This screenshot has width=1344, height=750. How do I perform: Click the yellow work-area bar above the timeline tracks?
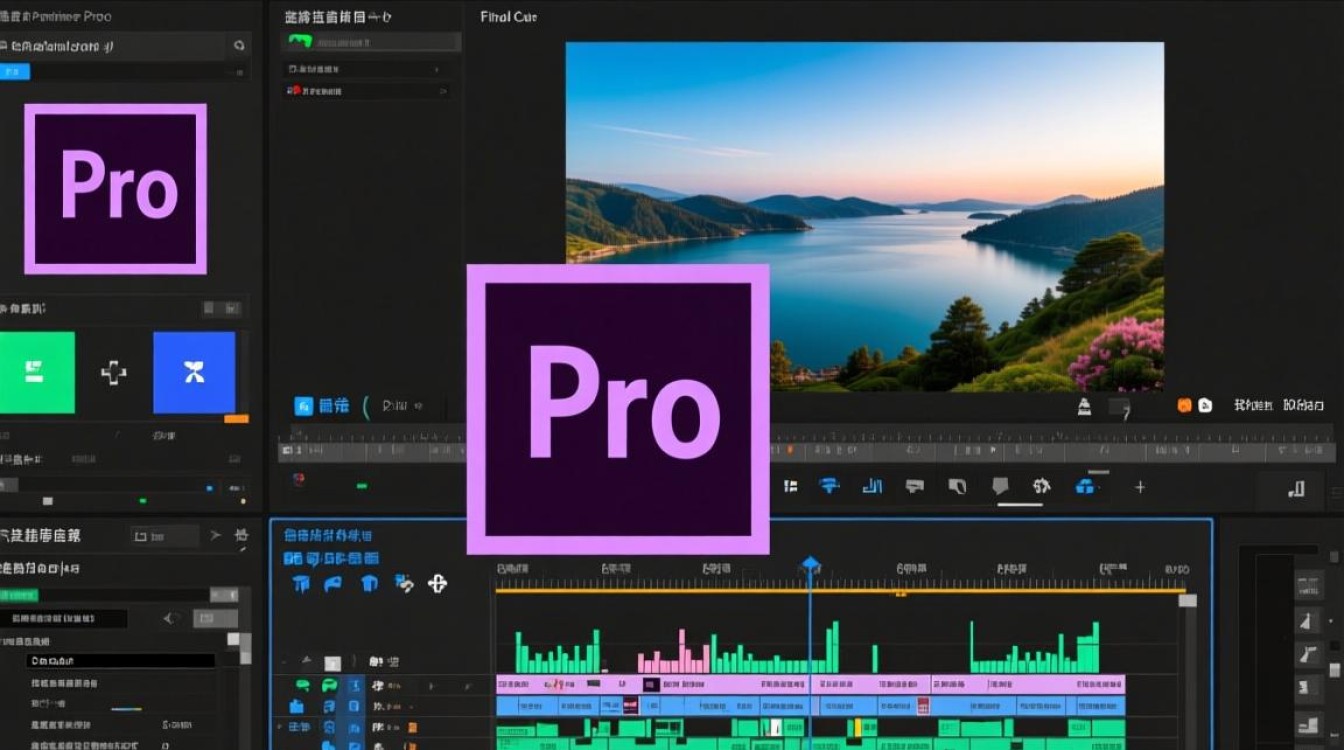pos(840,591)
